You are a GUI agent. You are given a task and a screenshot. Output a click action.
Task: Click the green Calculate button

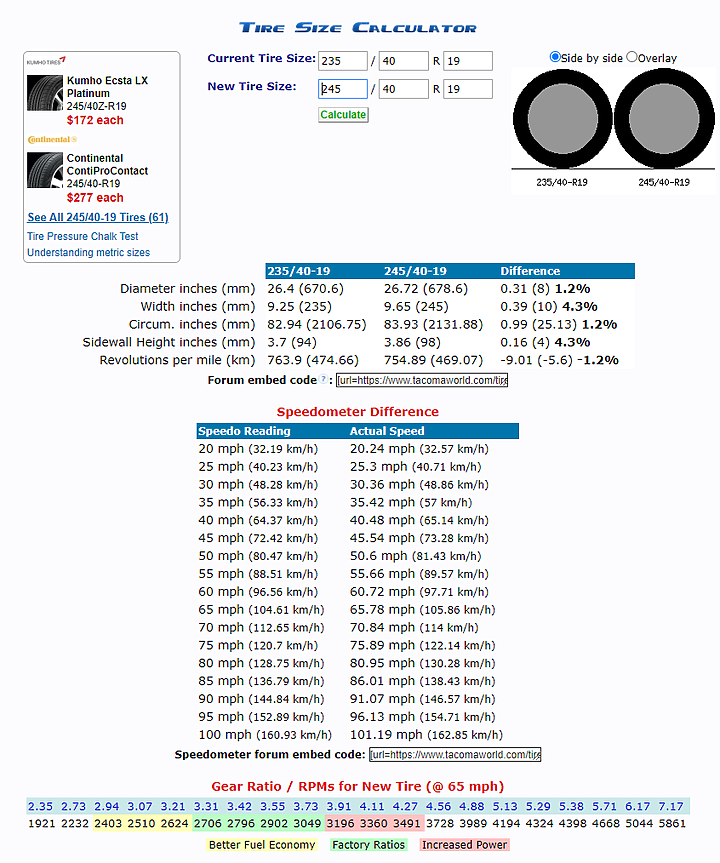pyautogui.click(x=343, y=114)
